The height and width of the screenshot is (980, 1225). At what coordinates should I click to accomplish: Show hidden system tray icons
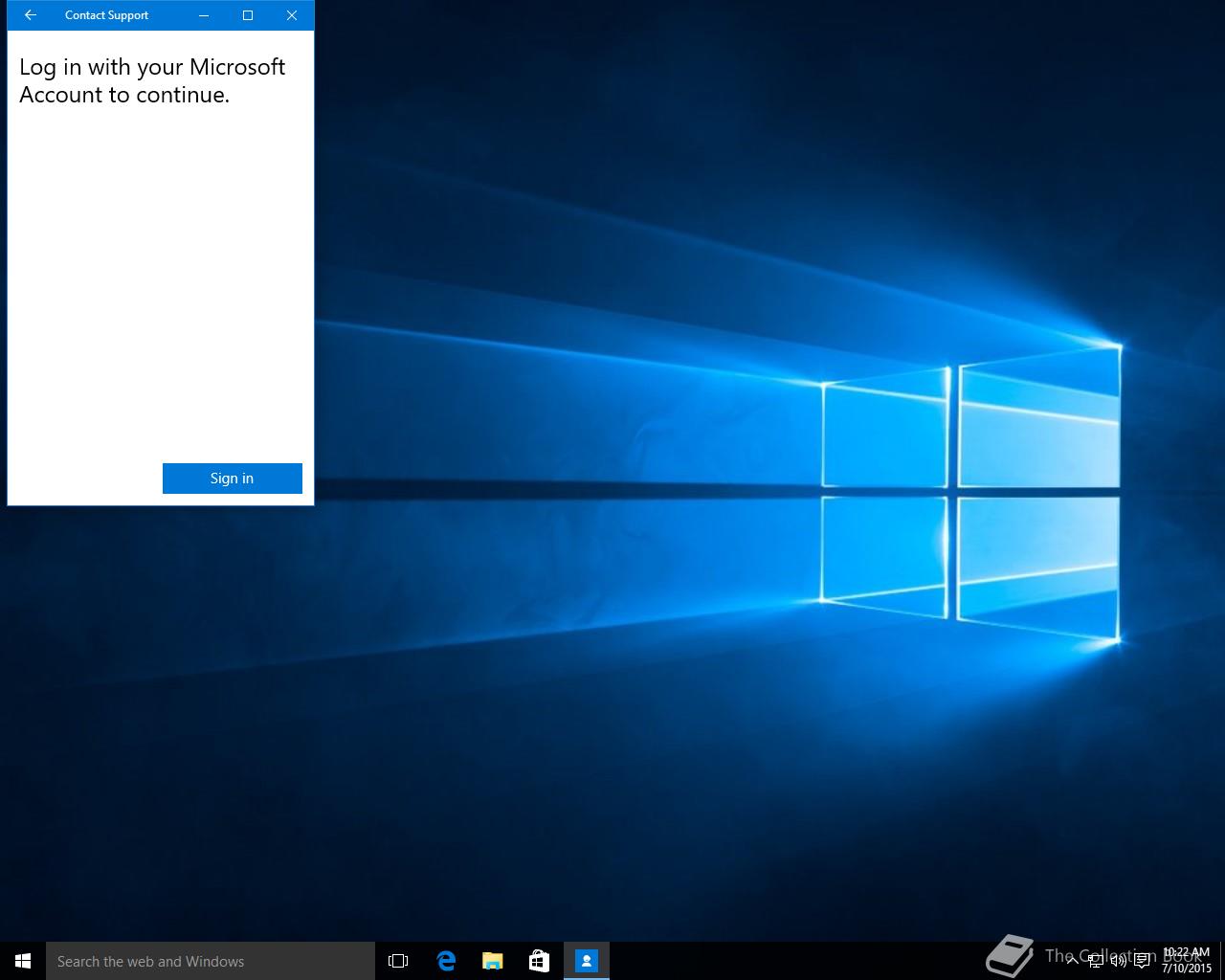coord(1073,961)
